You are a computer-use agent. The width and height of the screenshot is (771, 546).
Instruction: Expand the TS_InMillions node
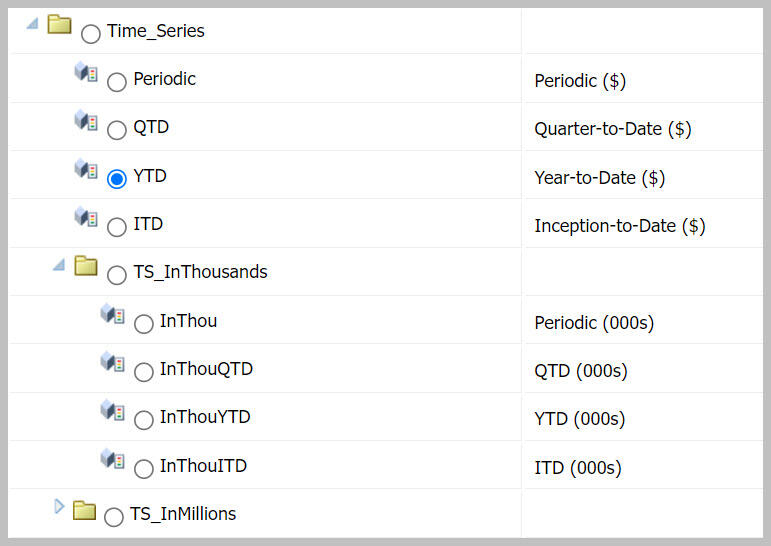(x=59, y=508)
